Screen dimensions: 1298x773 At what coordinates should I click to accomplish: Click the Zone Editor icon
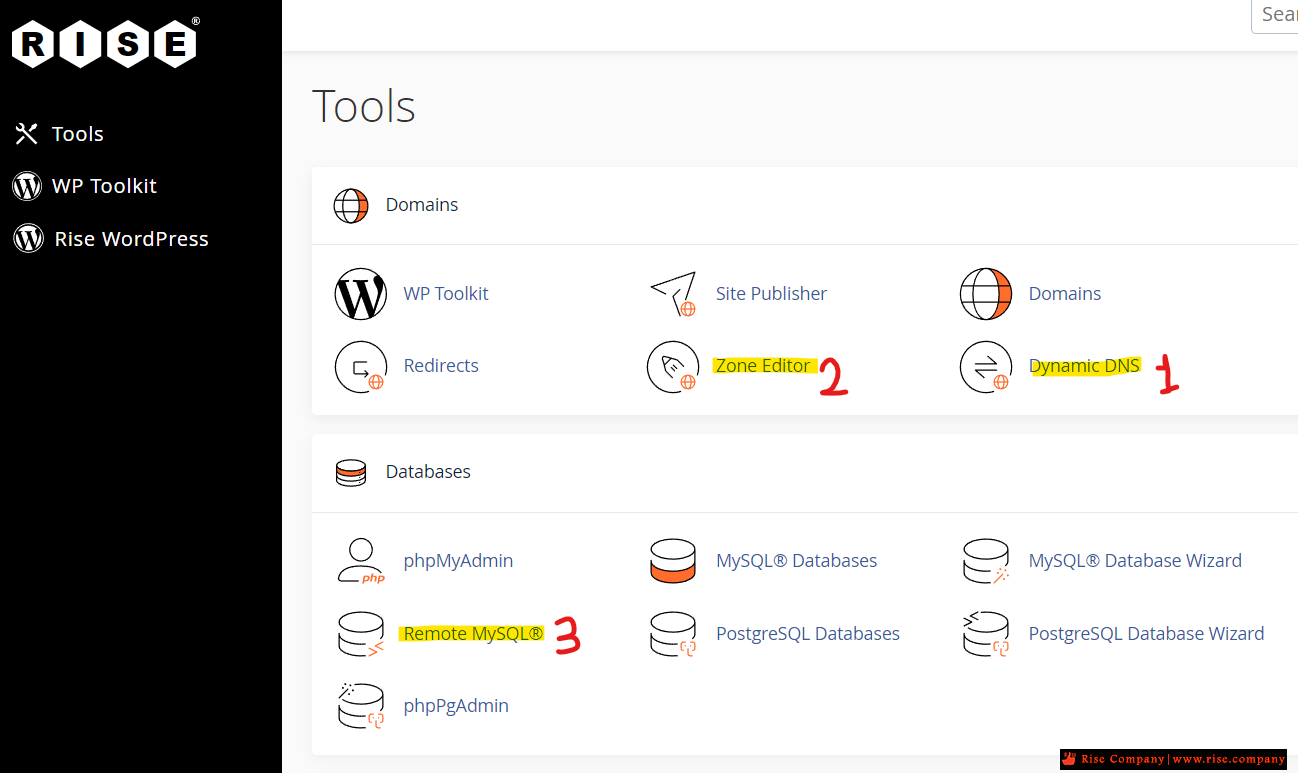673,366
